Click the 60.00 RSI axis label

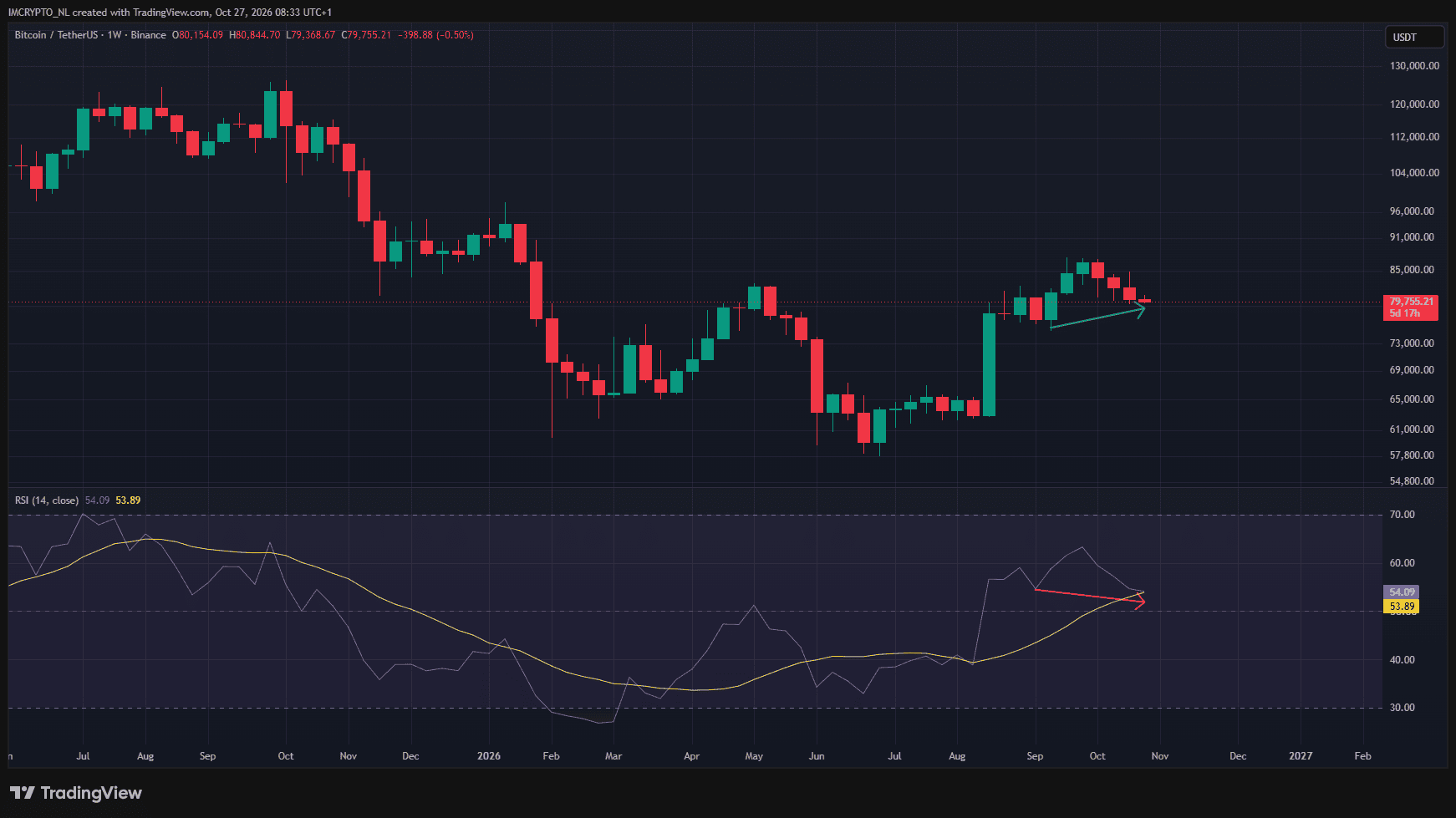1402,563
